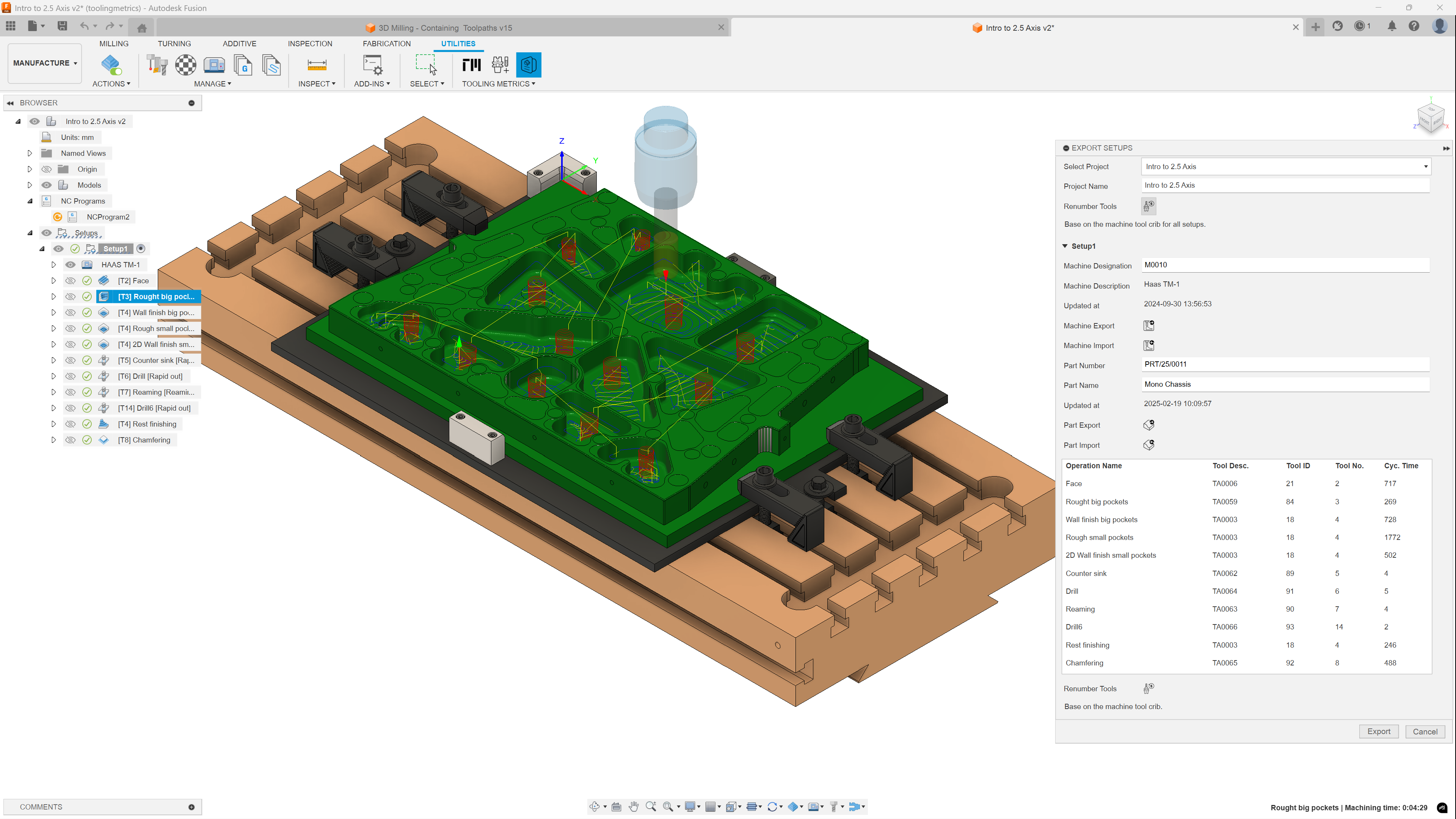Open the TOOLING METRICS dropdown menu
The width and height of the screenshot is (1456, 819).
[498, 84]
